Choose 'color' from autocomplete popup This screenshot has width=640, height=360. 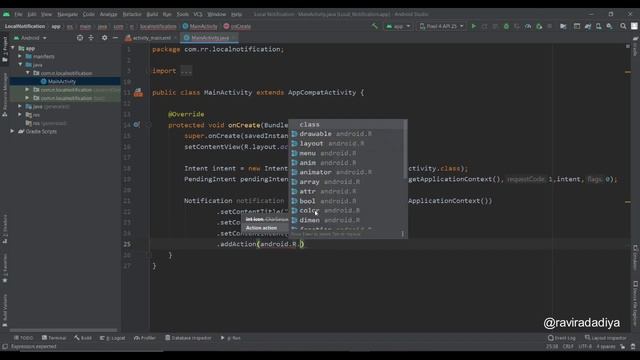(x=347, y=211)
